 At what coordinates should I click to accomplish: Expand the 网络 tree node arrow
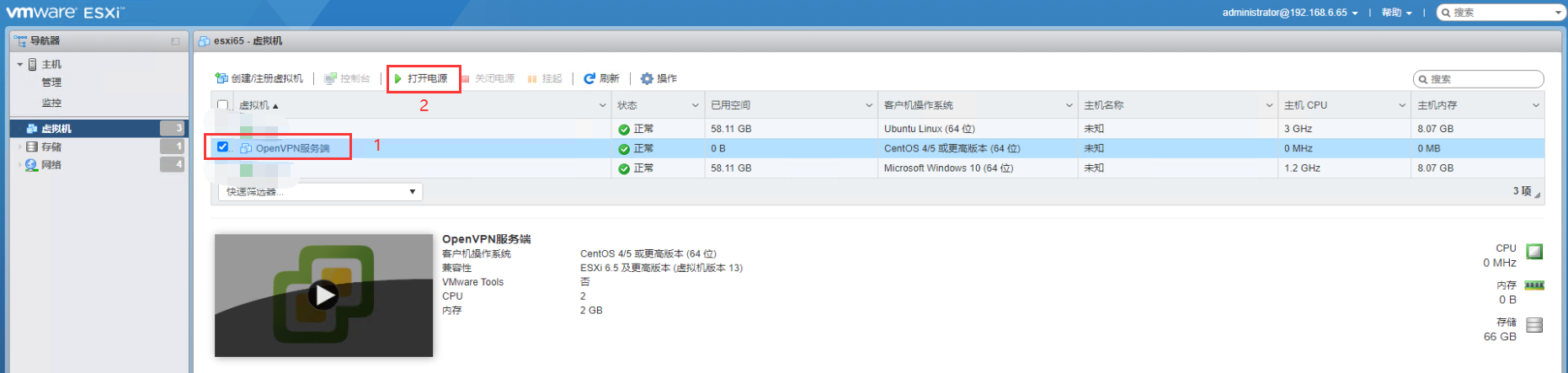(x=20, y=165)
